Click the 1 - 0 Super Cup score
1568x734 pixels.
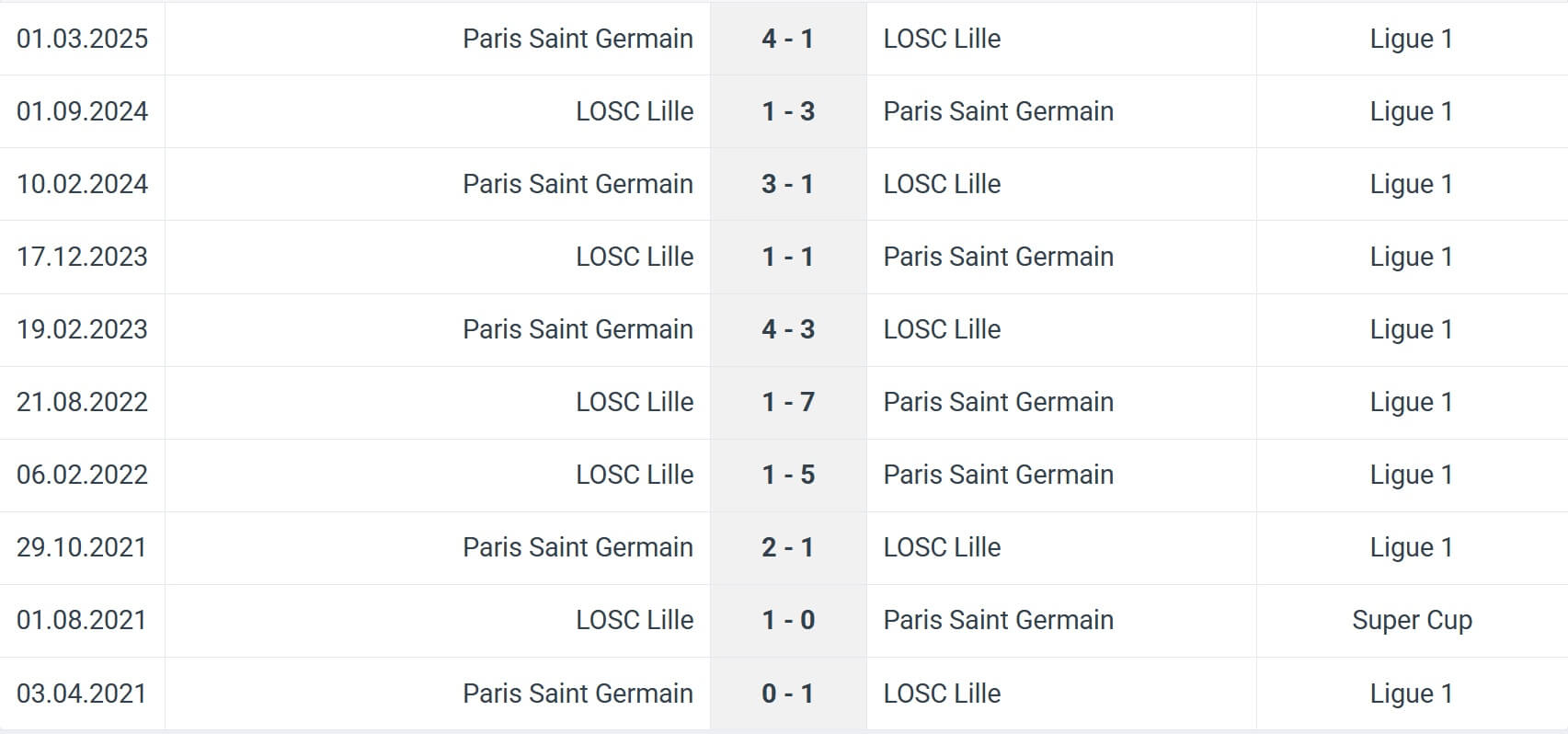click(787, 620)
